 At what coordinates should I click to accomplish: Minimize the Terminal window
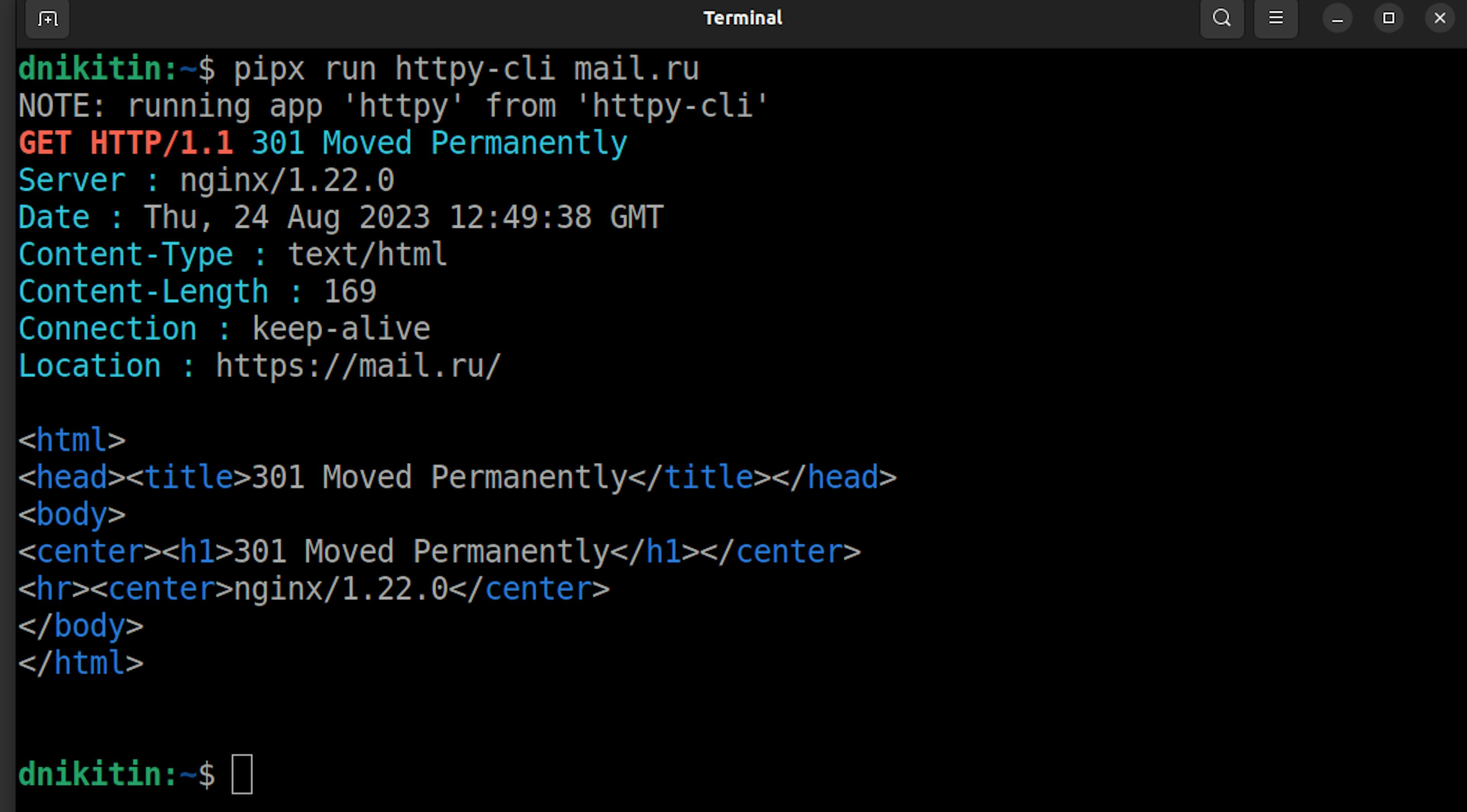click(x=1337, y=19)
